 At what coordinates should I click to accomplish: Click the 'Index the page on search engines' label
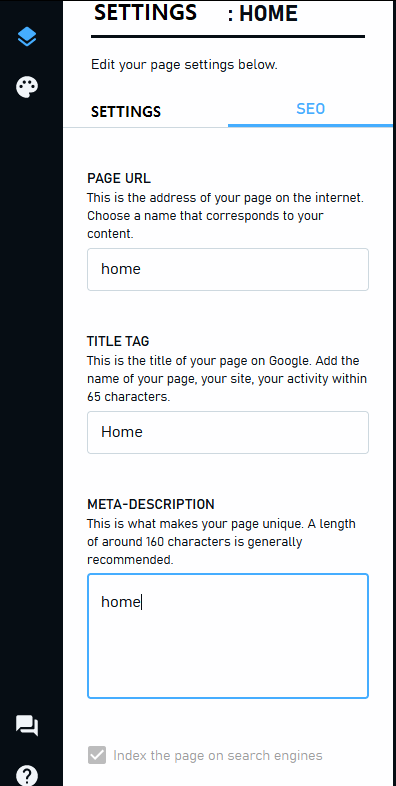tap(218, 755)
